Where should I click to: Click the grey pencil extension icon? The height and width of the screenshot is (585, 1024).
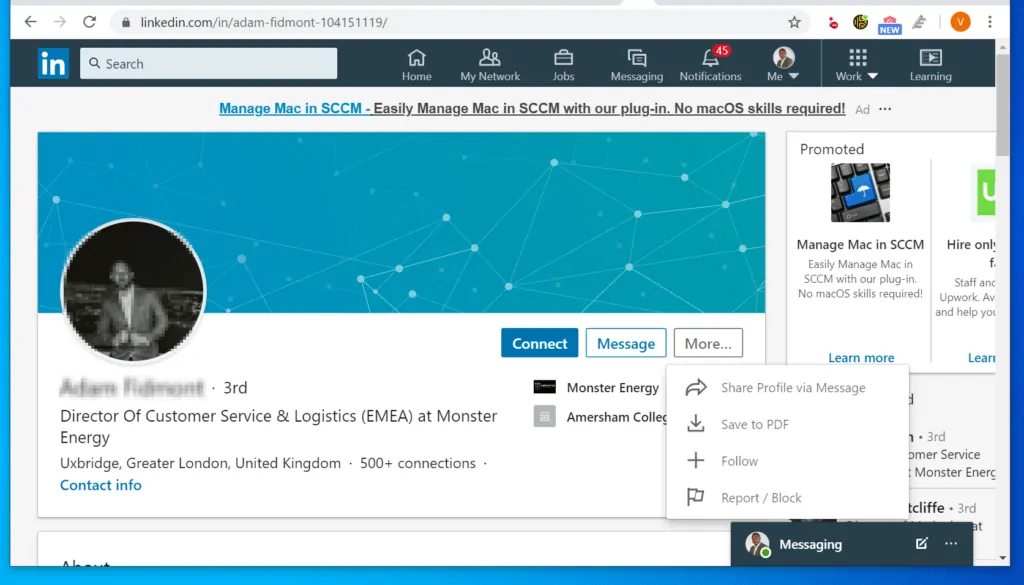coord(920,22)
